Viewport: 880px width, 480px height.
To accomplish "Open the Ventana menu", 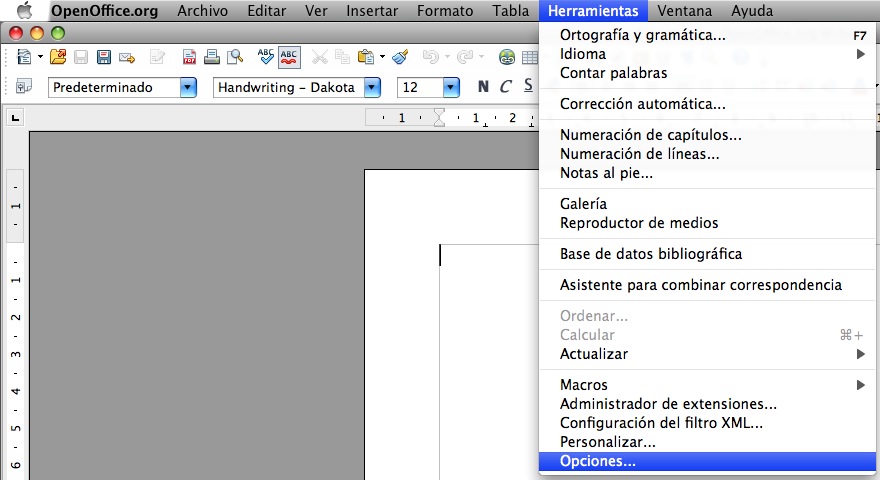I will coord(685,11).
